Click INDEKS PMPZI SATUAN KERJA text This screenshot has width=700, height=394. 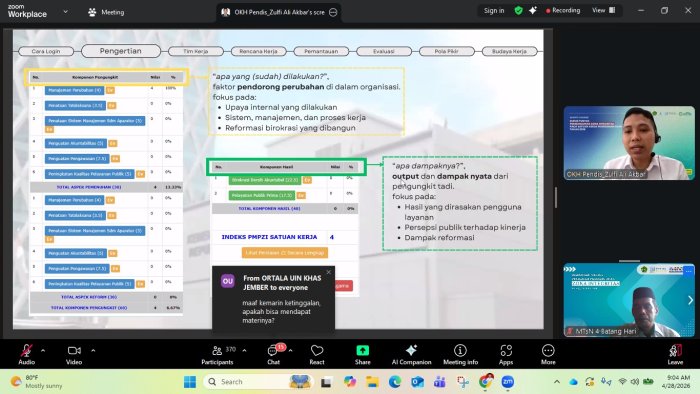[x=269, y=237]
